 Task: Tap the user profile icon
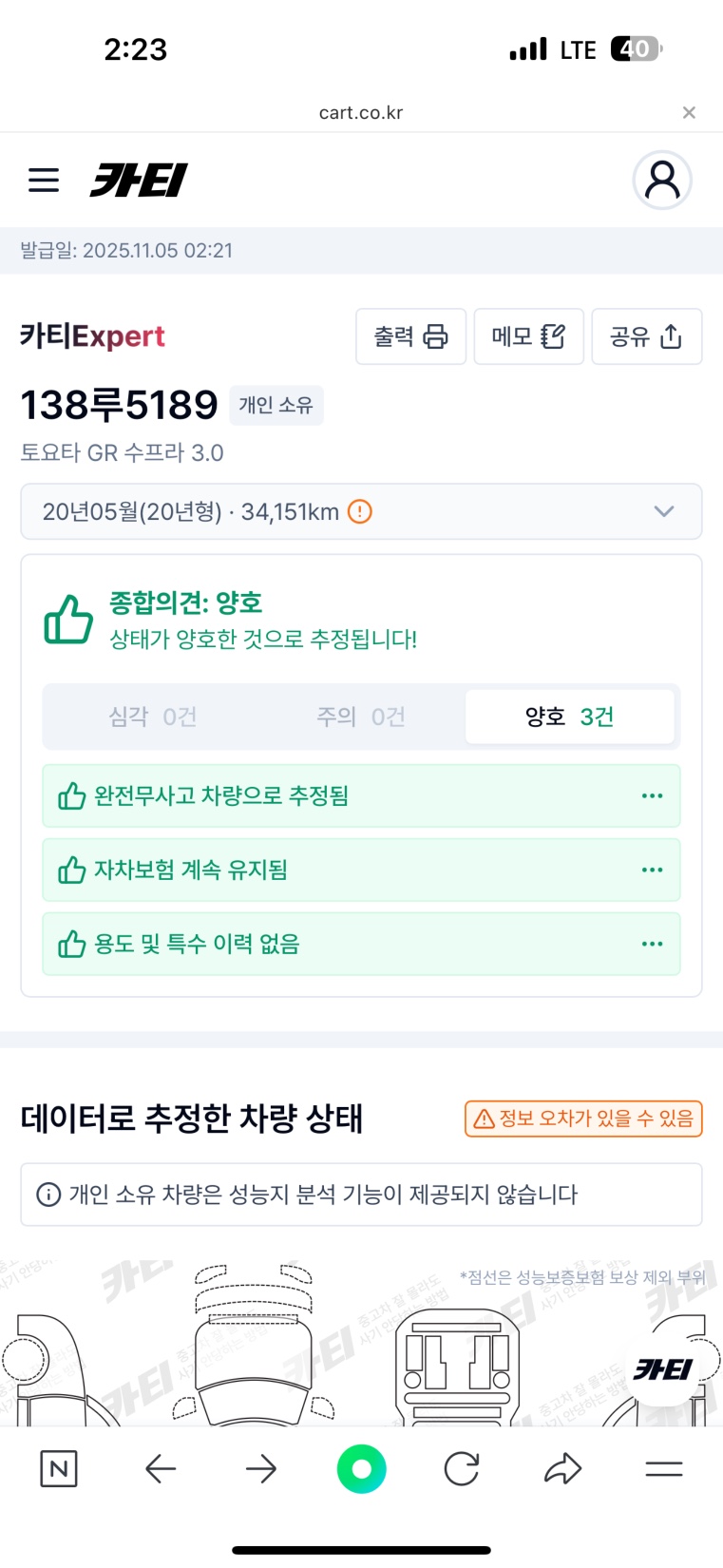click(662, 180)
